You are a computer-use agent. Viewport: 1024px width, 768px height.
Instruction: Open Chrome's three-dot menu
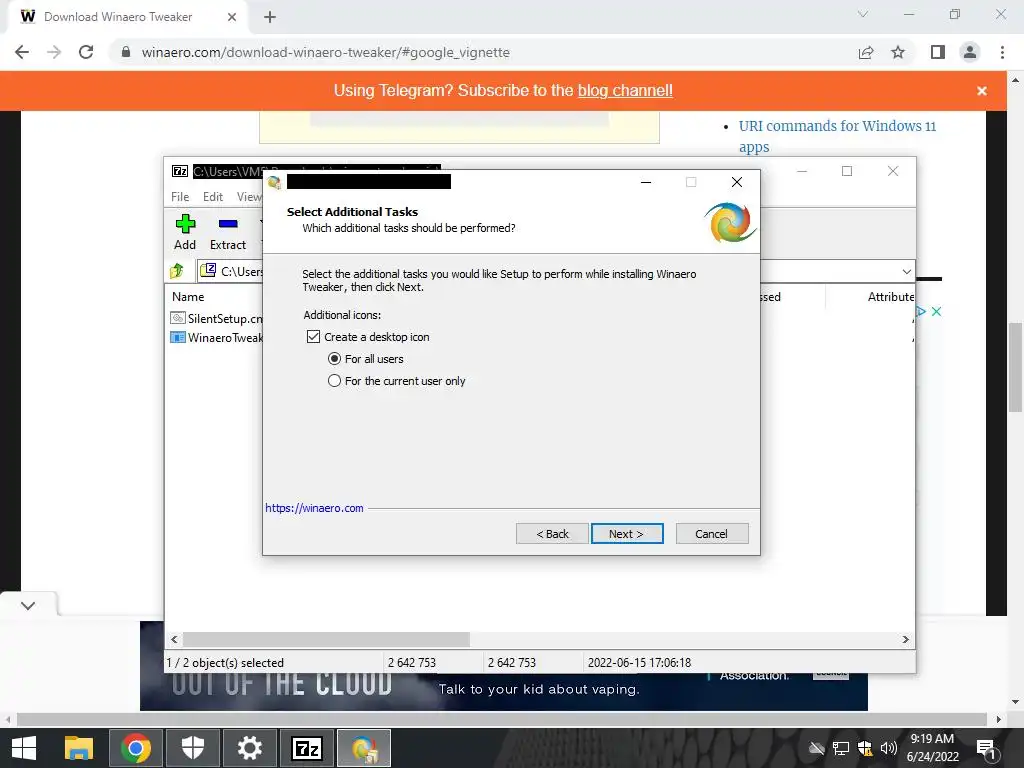point(1002,52)
